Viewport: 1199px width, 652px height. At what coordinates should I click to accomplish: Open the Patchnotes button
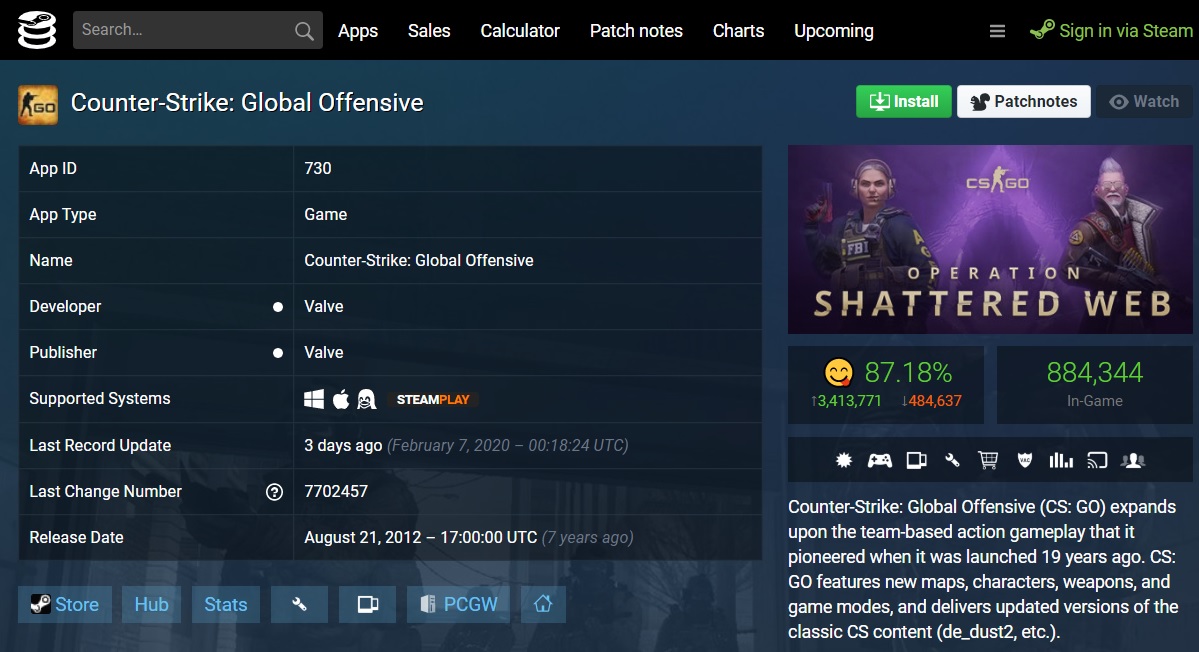point(1023,101)
